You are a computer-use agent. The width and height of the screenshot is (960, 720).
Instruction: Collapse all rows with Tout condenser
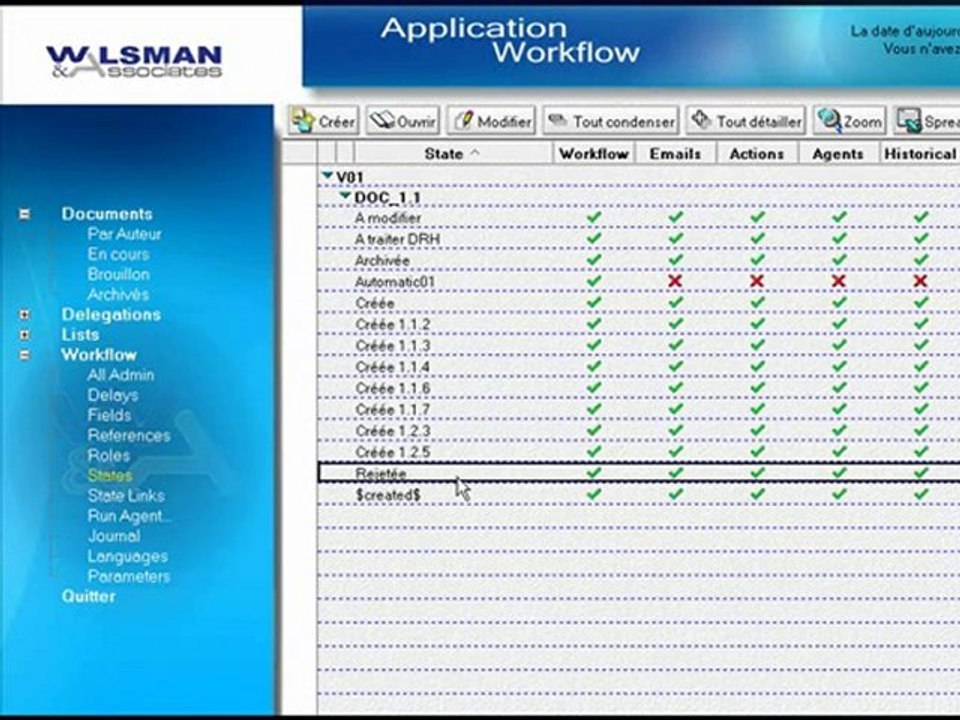[x=611, y=121]
